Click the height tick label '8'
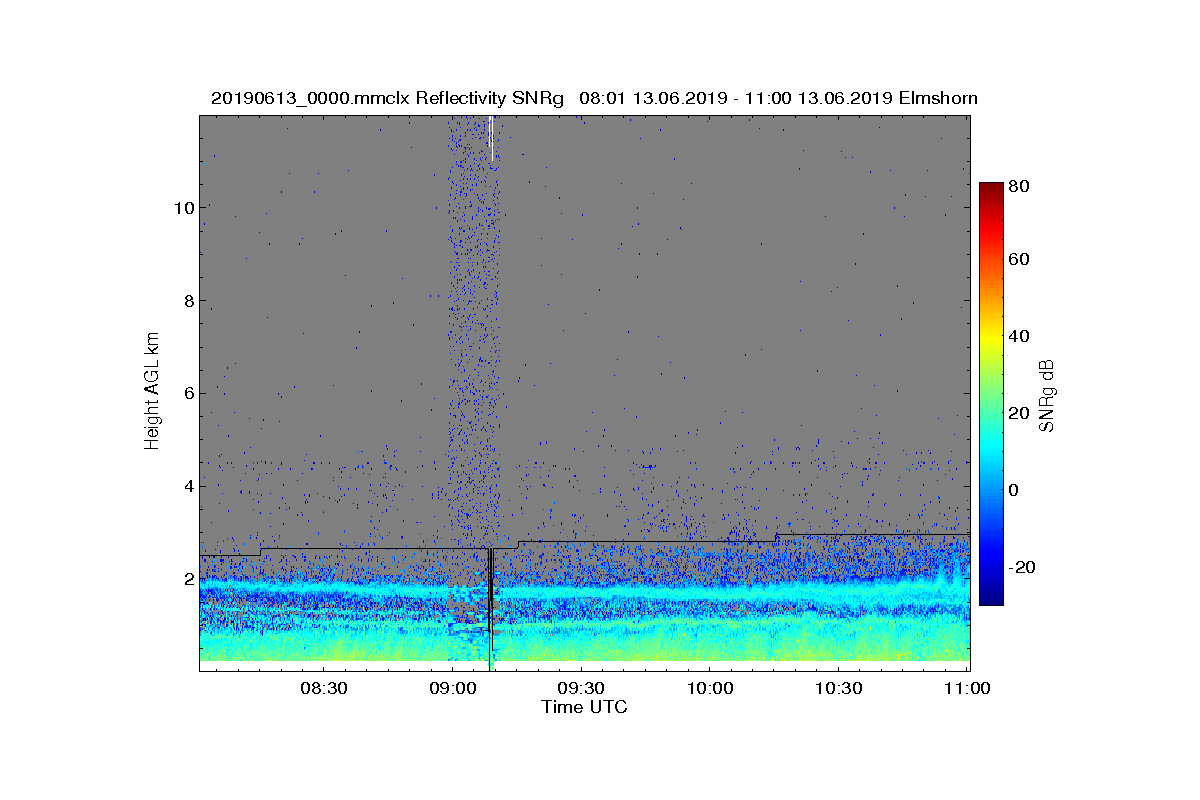1200x800 pixels. click(188, 301)
